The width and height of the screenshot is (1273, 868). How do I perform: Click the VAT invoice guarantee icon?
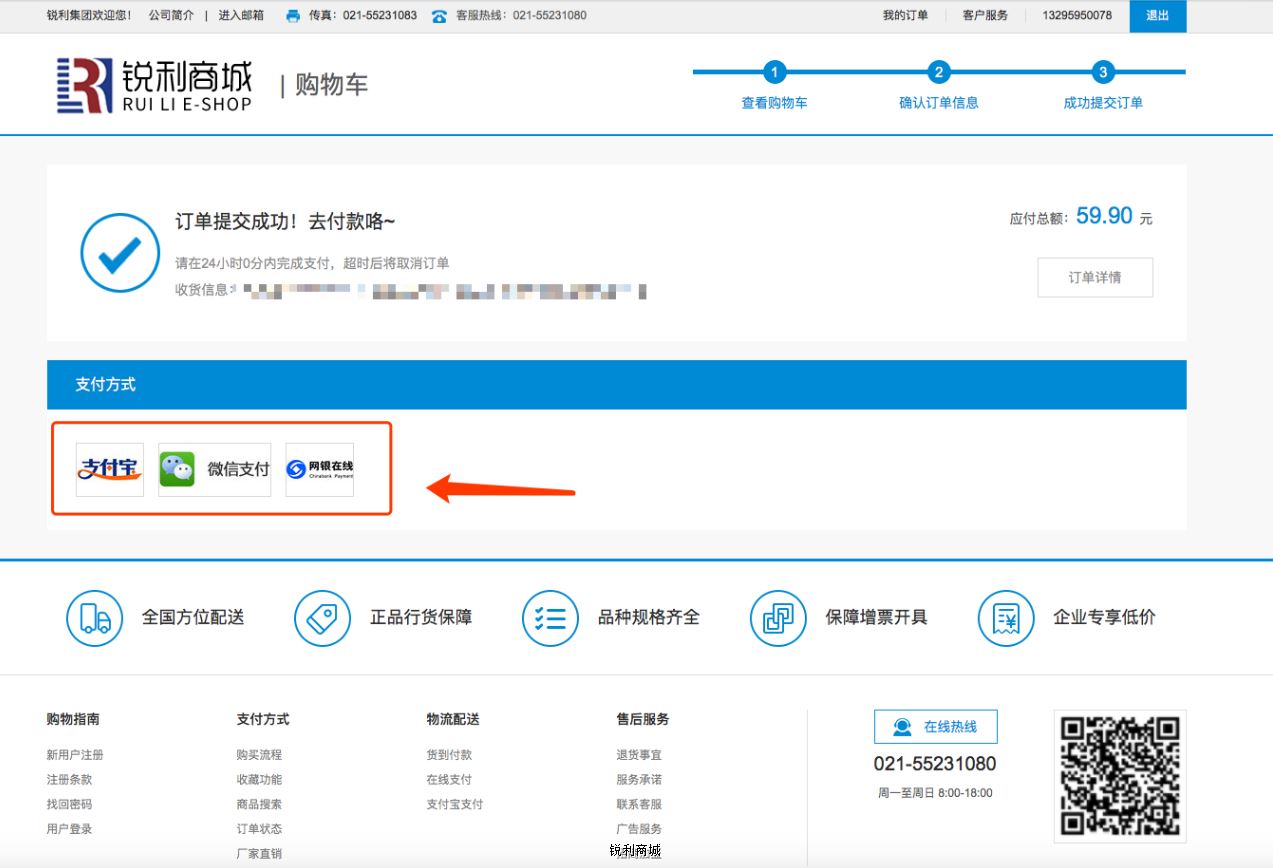point(778,618)
